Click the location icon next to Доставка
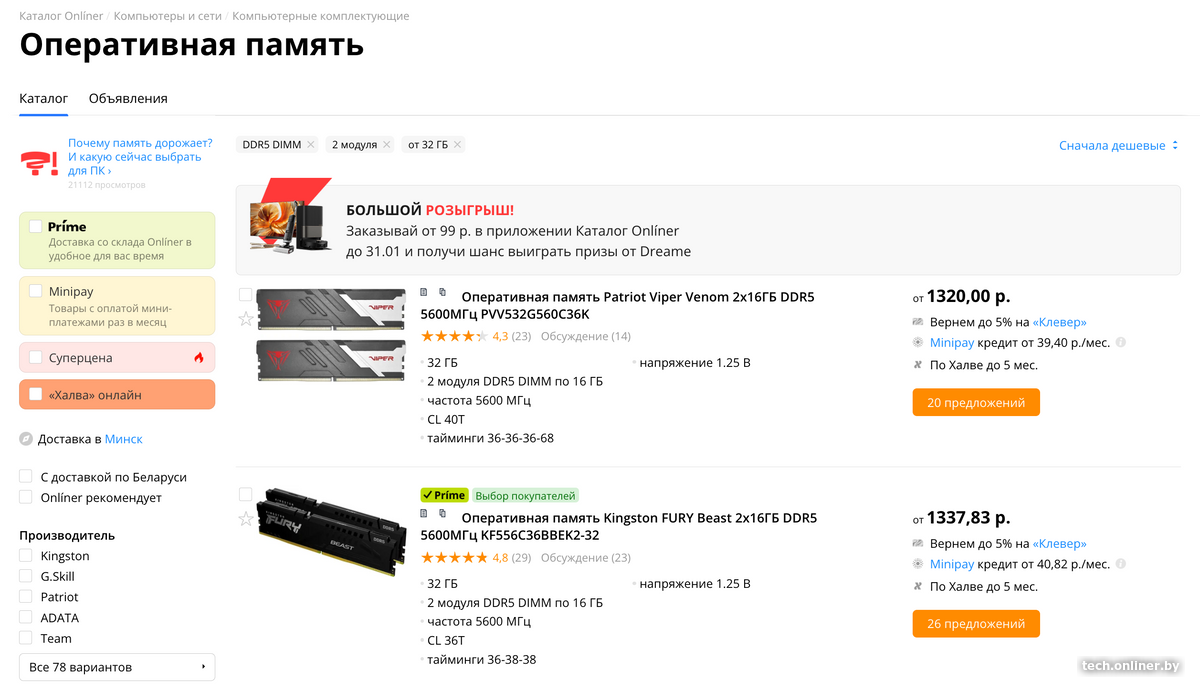Screen dimensions: 1200x687 coord(26,439)
